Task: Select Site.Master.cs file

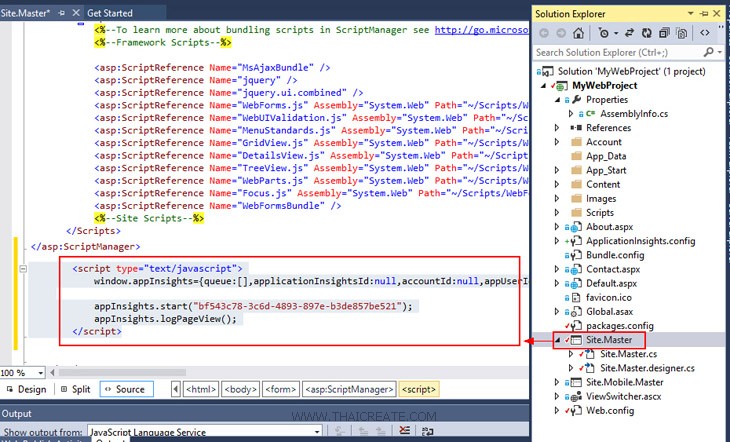Action: click(629, 354)
